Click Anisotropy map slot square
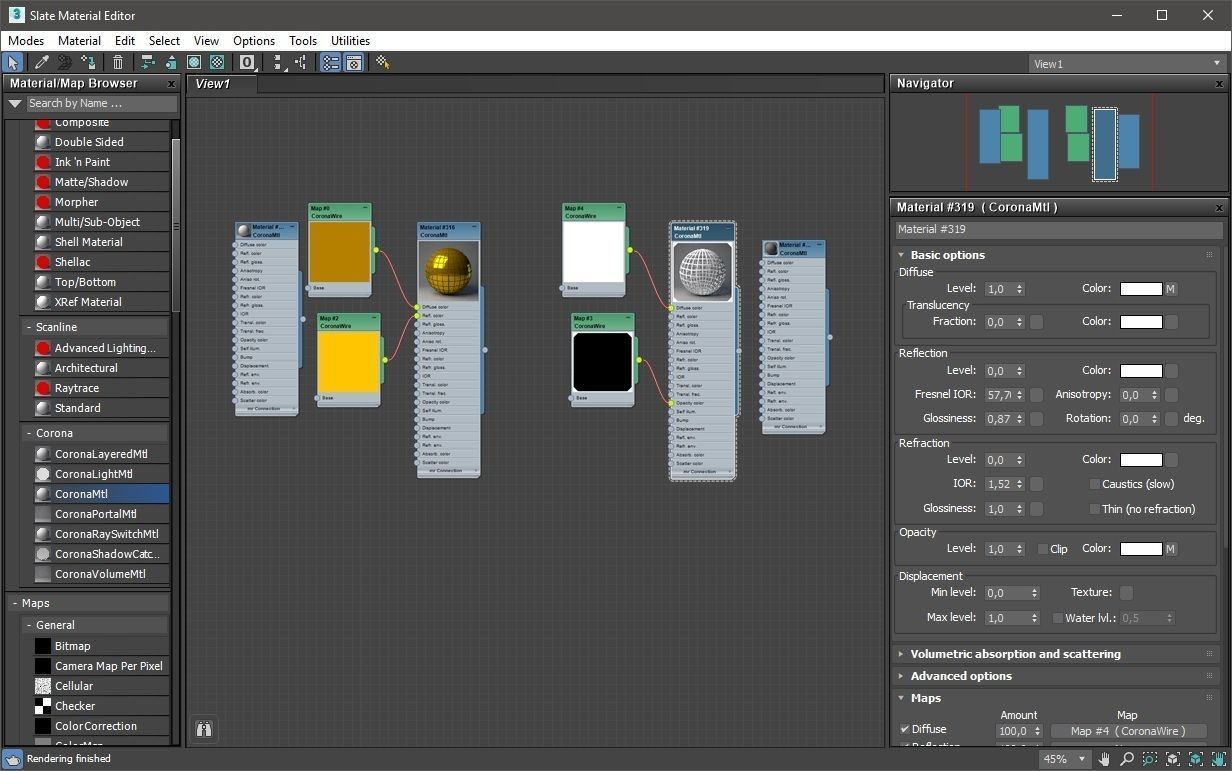 coord(1172,395)
